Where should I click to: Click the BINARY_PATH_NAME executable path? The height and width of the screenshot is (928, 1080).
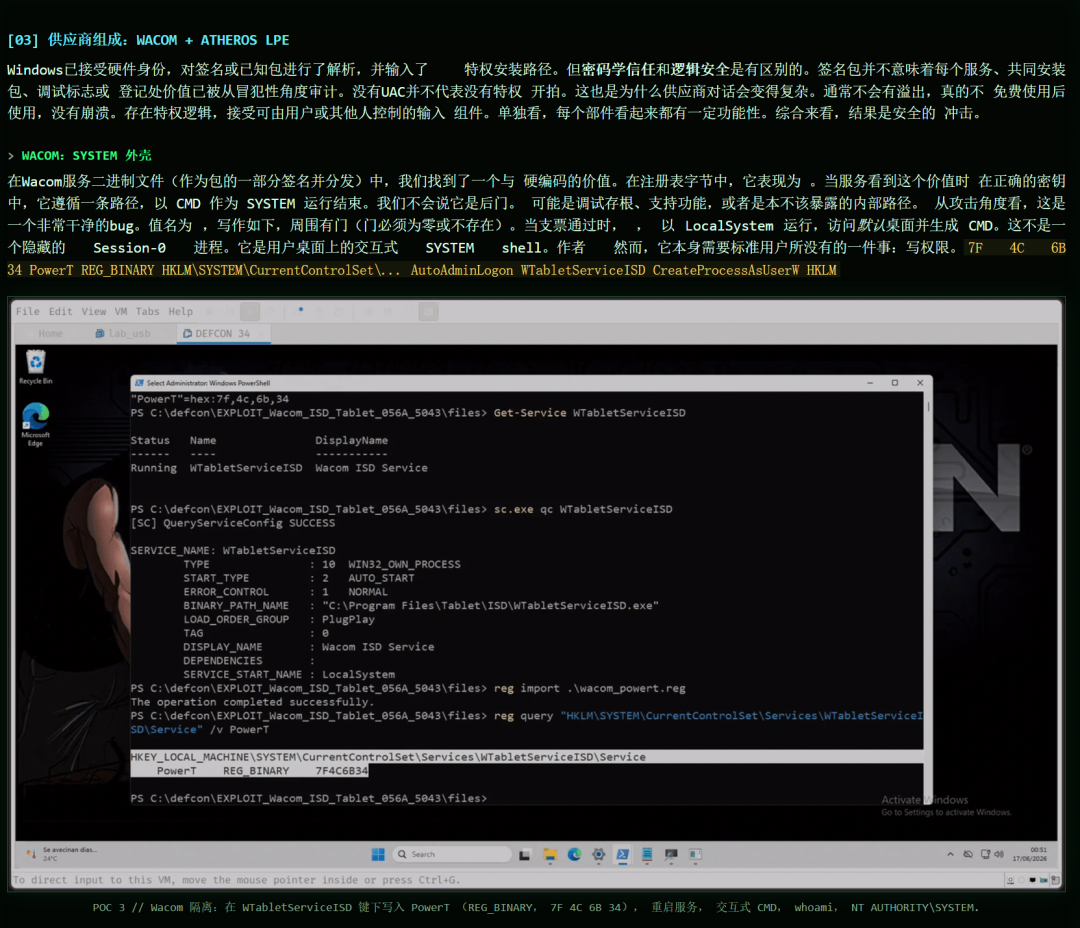point(490,606)
